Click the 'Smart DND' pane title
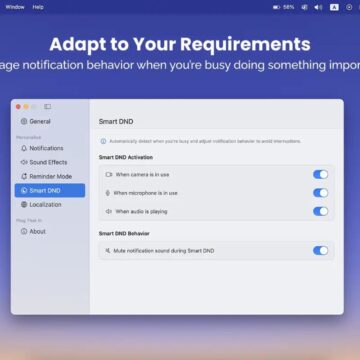Viewport: 360px width, 360px height. coord(116,122)
